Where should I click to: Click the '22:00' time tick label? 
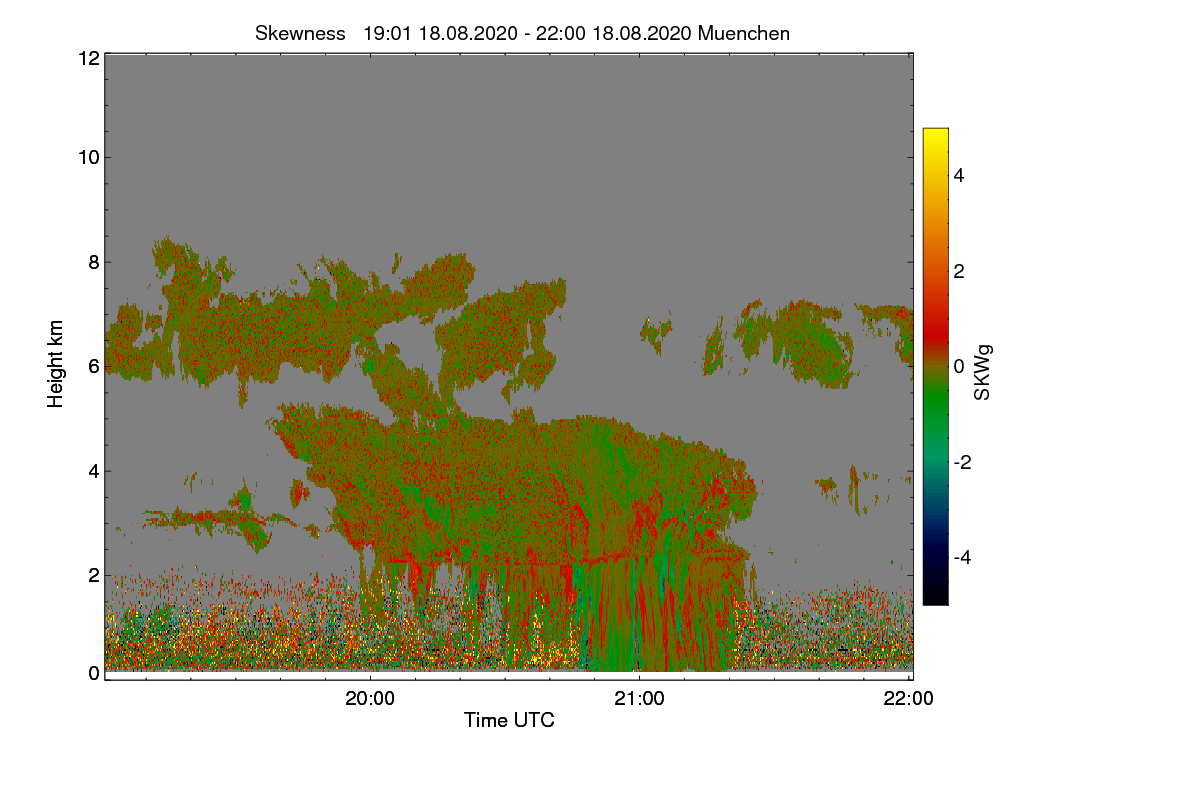tap(909, 699)
